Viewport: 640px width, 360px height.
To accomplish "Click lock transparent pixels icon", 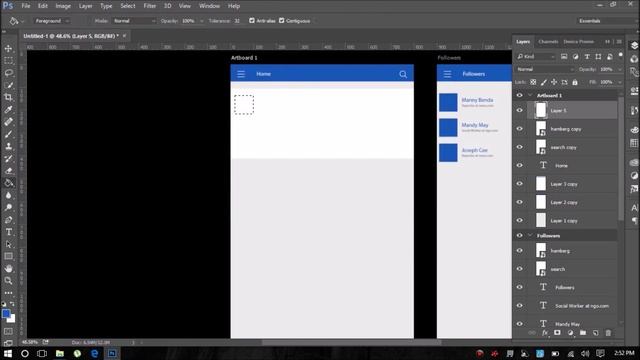I will (533, 82).
